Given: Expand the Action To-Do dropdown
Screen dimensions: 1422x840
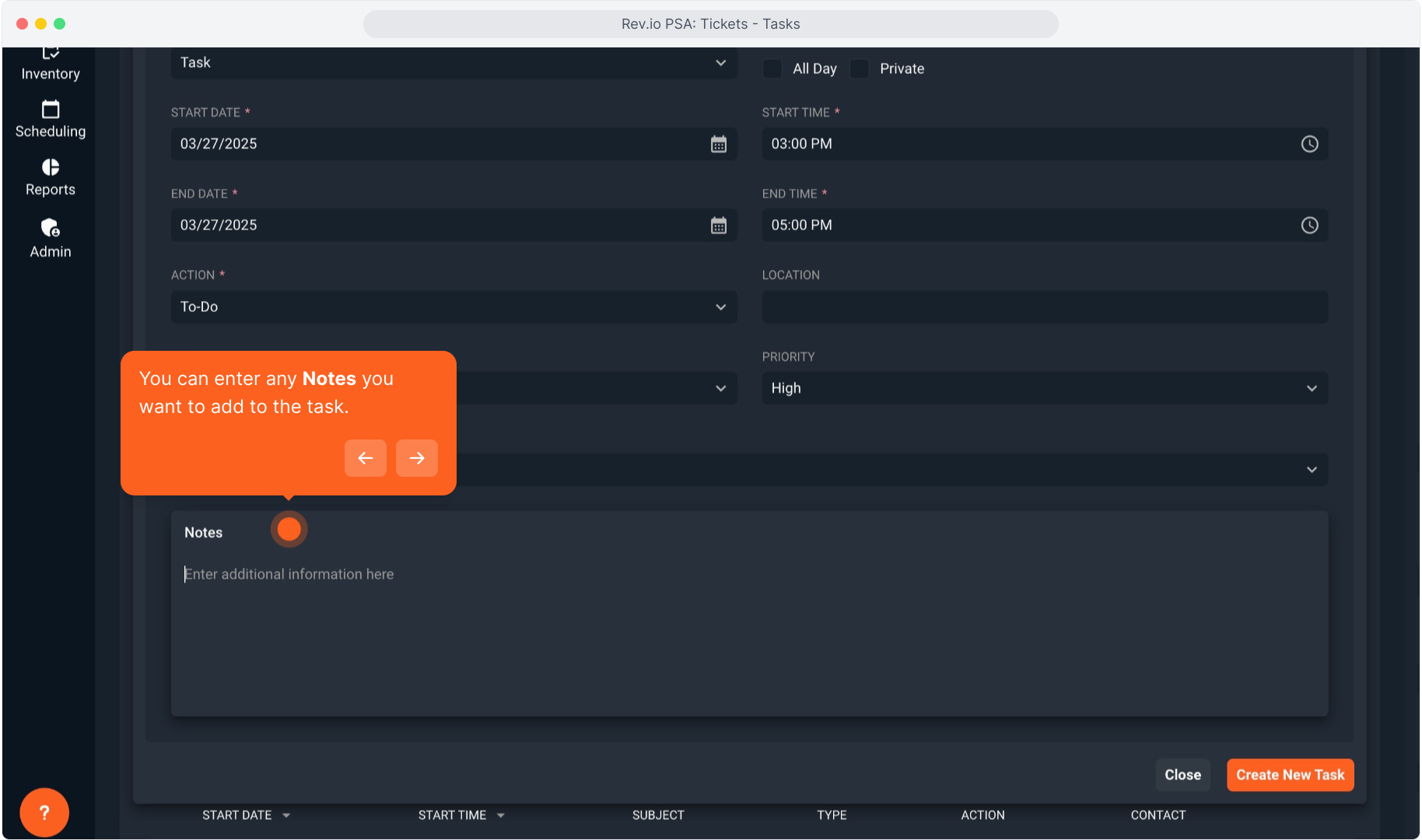Looking at the screenshot, I should (x=454, y=307).
